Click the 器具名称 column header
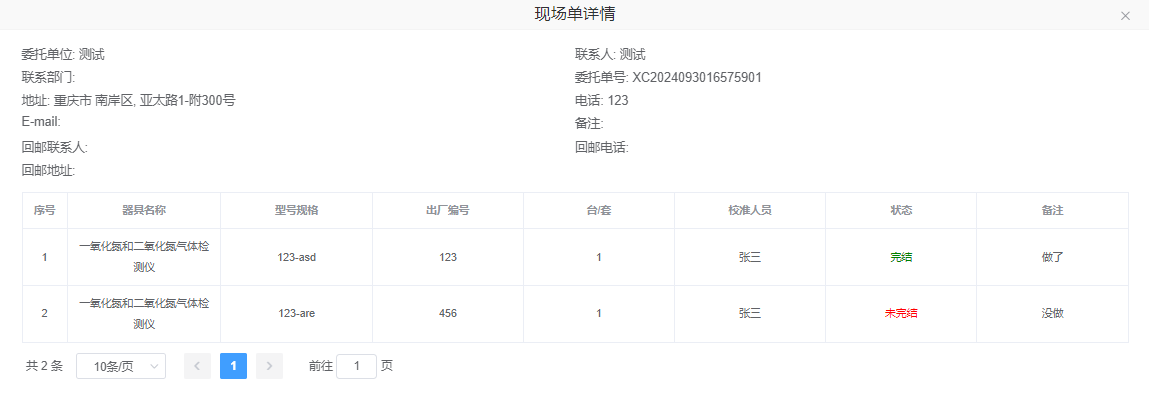Image resolution: width=1149 pixels, height=414 pixels. (143, 211)
